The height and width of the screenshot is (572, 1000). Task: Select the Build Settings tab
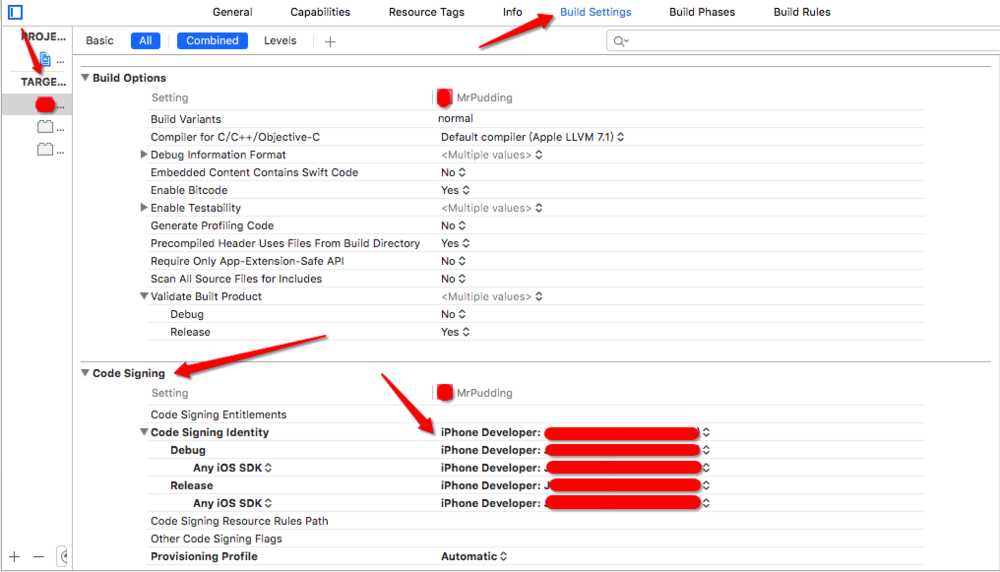coord(596,12)
